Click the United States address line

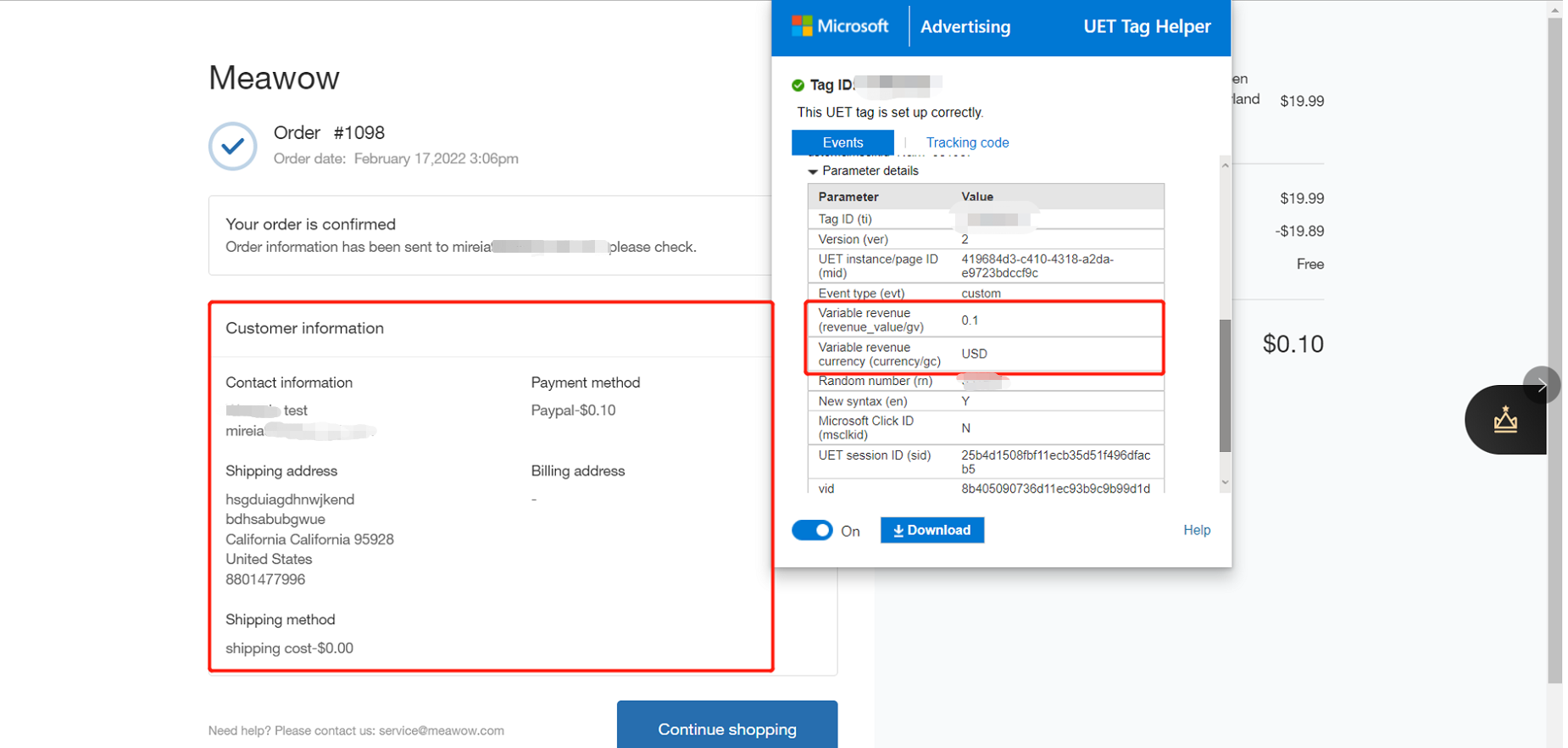point(269,559)
